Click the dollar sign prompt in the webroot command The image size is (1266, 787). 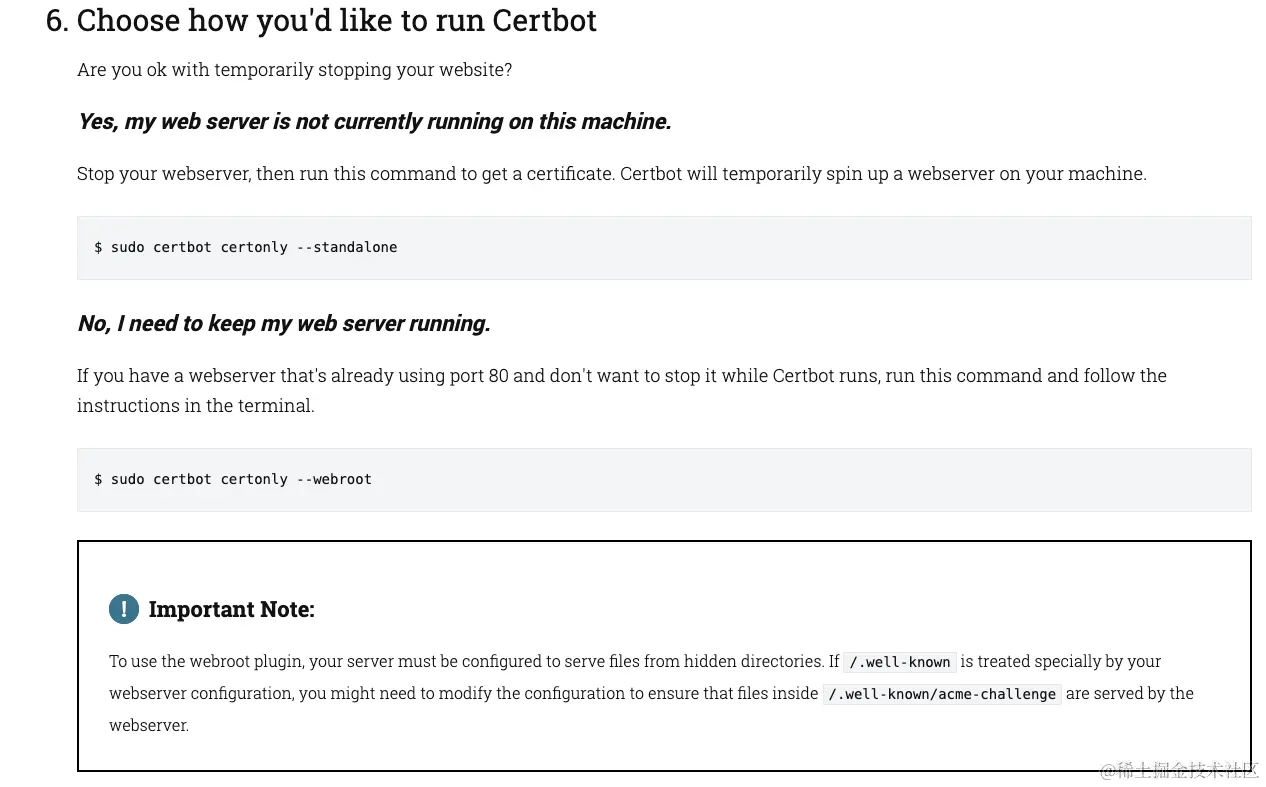tap(98, 479)
